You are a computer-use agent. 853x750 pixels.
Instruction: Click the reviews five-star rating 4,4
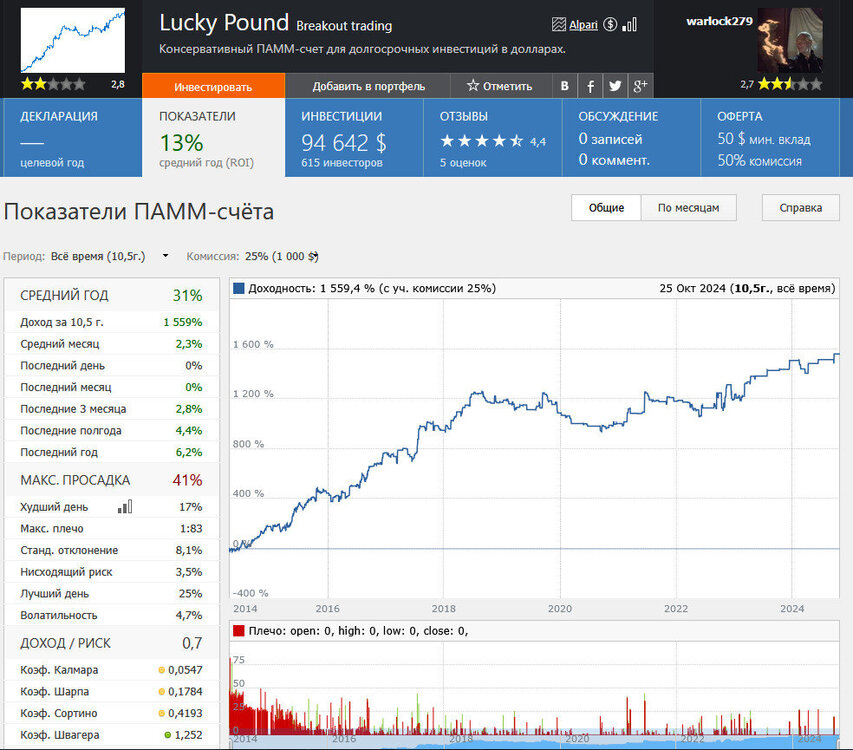[x=481, y=141]
